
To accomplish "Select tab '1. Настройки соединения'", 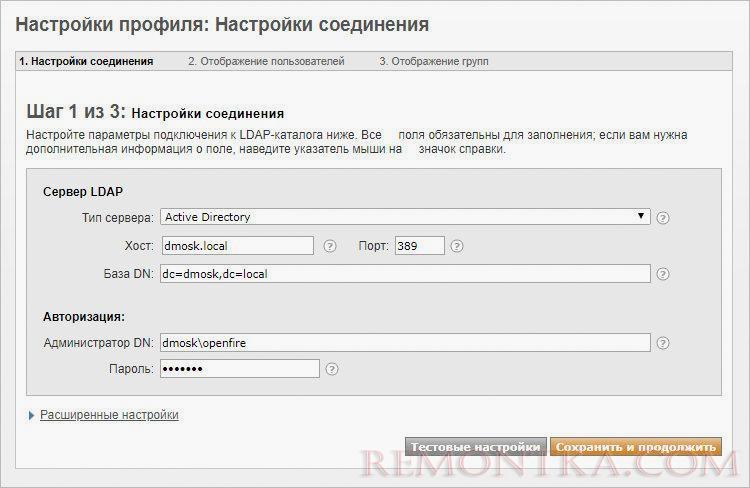I will point(86,61).
